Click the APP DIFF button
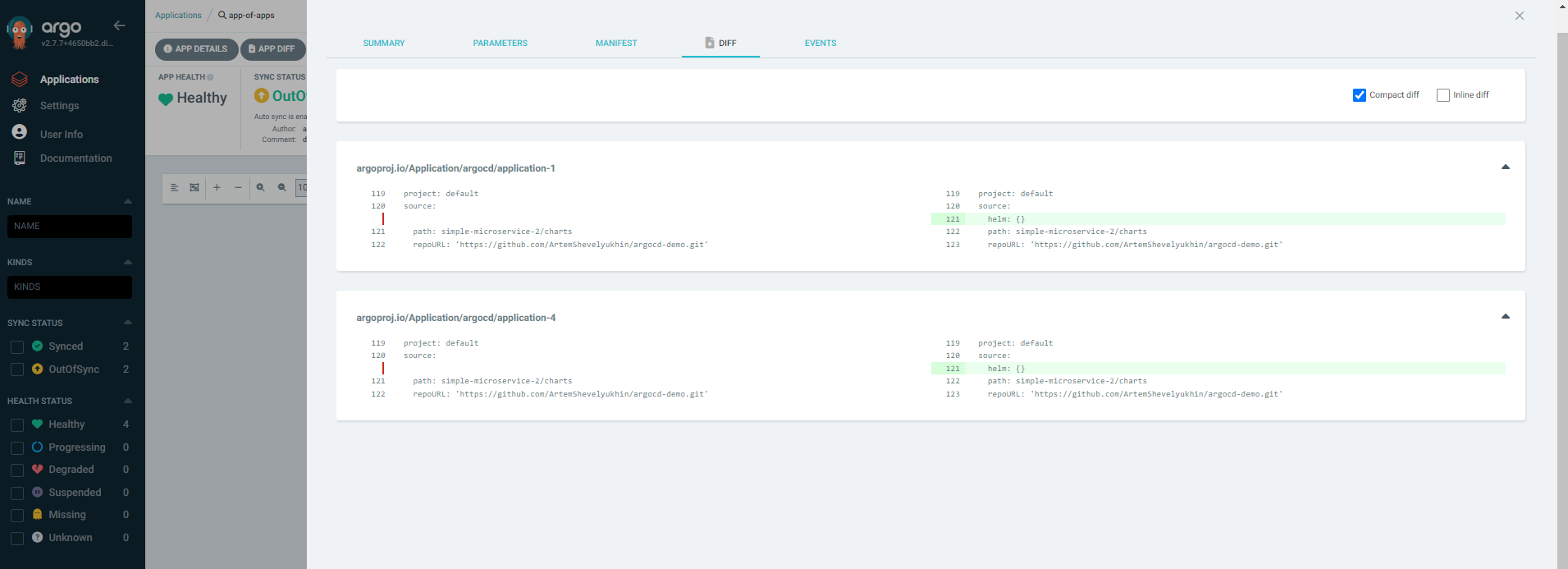Screen dimensions: 1568x569 (272, 49)
